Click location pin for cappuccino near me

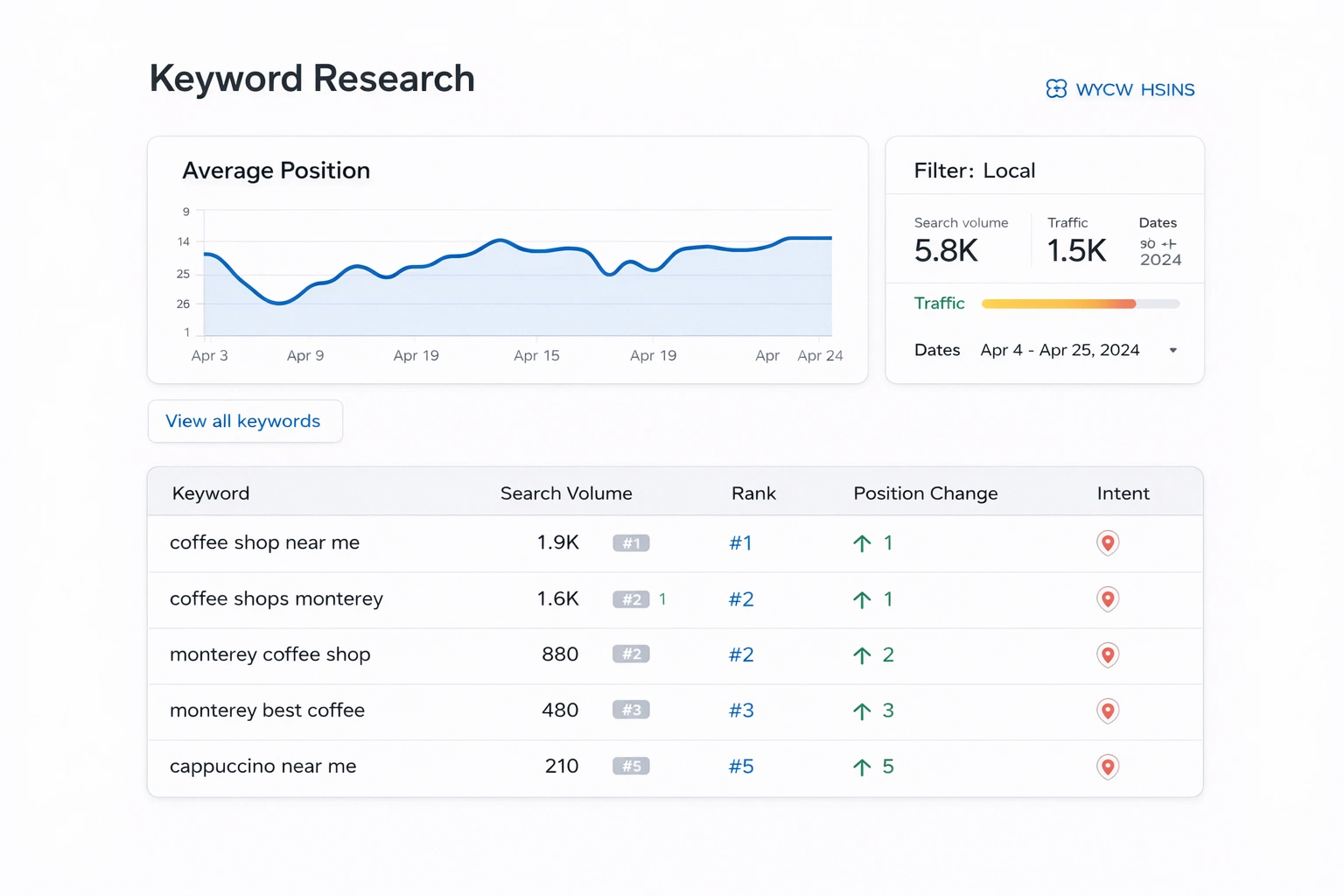pyautogui.click(x=1108, y=767)
